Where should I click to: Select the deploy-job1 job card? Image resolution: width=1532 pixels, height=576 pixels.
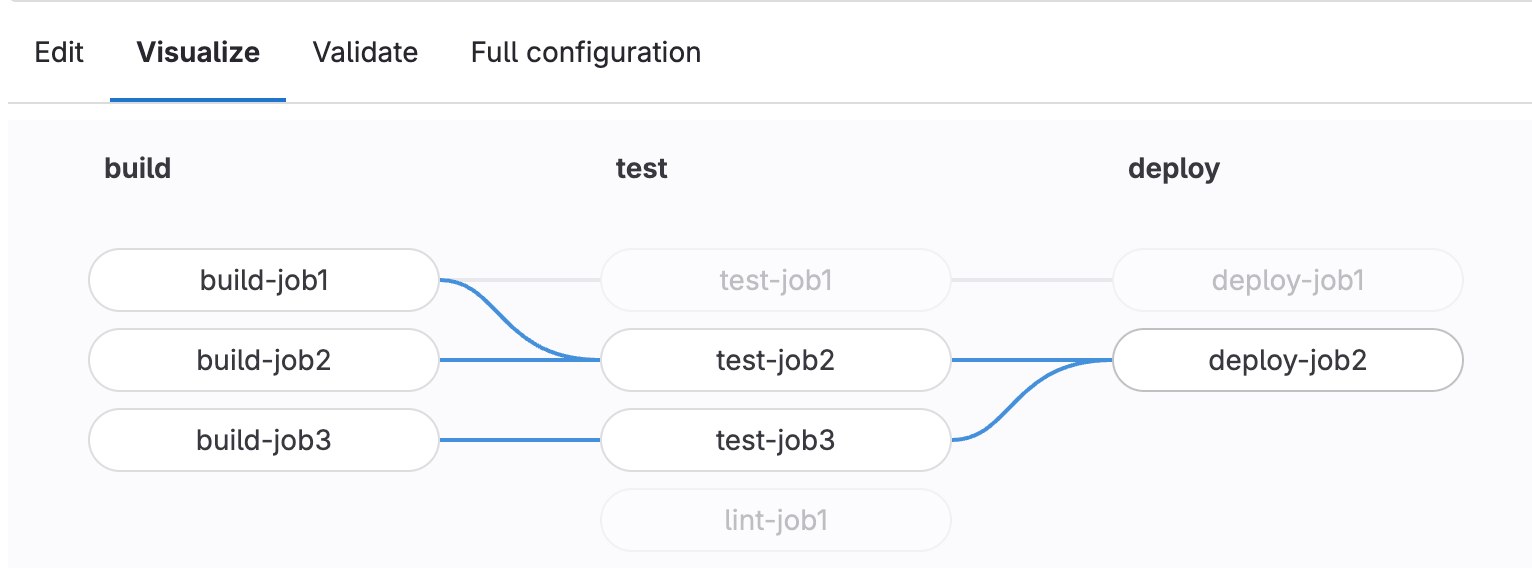click(x=1287, y=280)
